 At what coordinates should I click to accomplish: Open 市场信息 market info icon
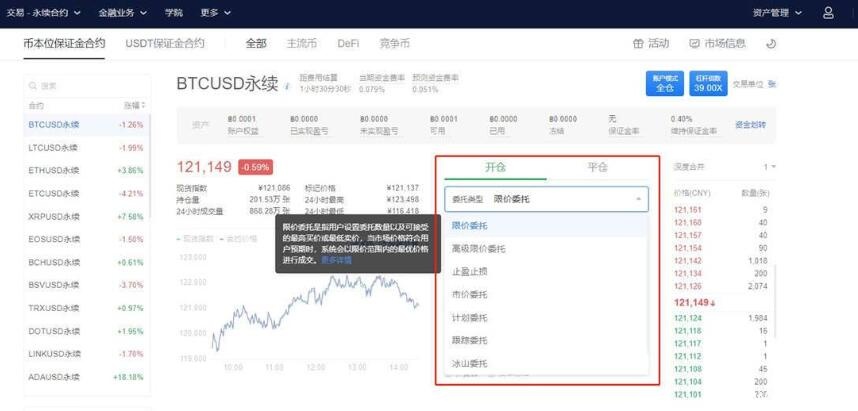(x=695, y=44)
